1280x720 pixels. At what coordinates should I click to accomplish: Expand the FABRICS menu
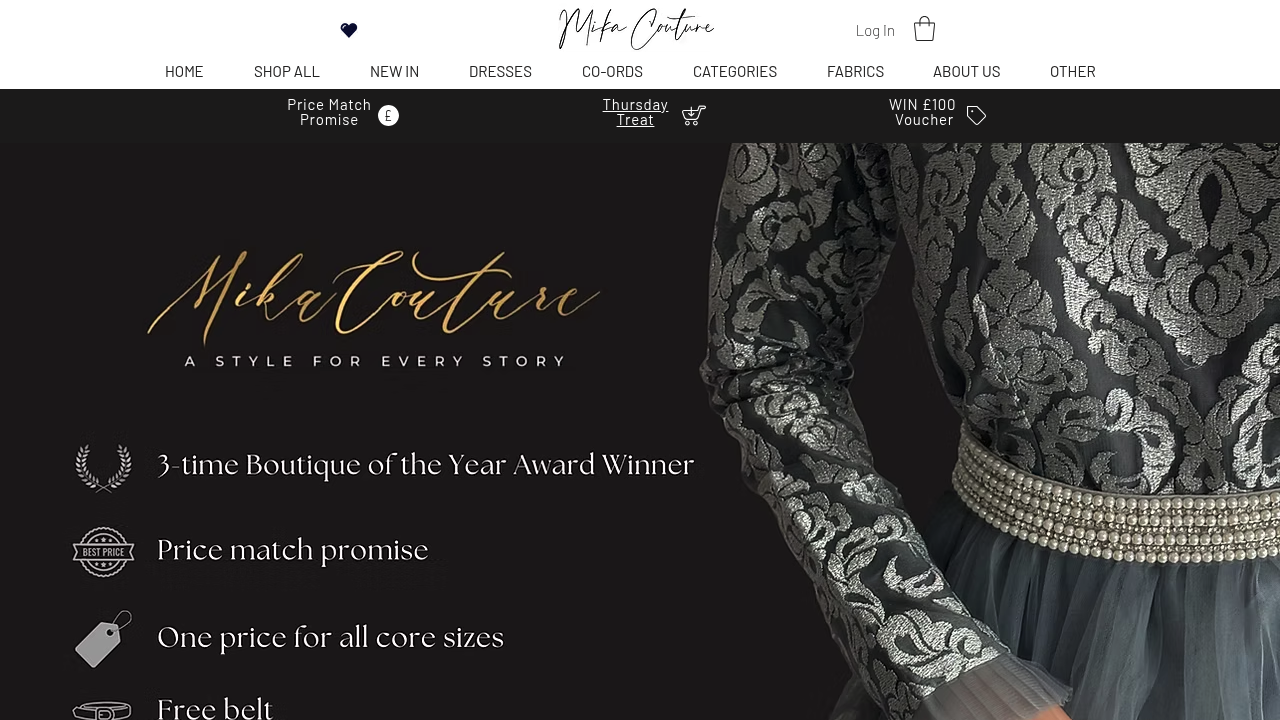pos(855,71)
